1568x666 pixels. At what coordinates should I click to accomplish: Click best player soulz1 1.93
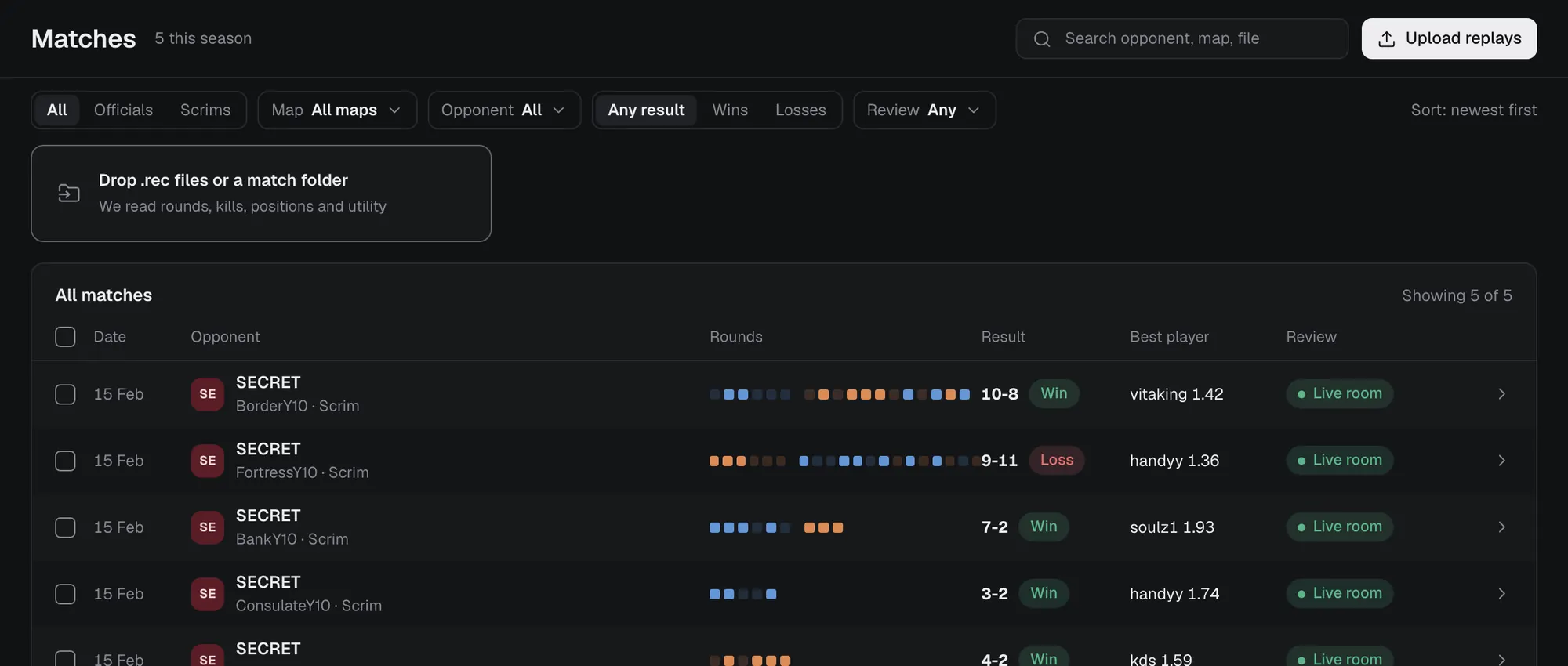pos(1171,527)
